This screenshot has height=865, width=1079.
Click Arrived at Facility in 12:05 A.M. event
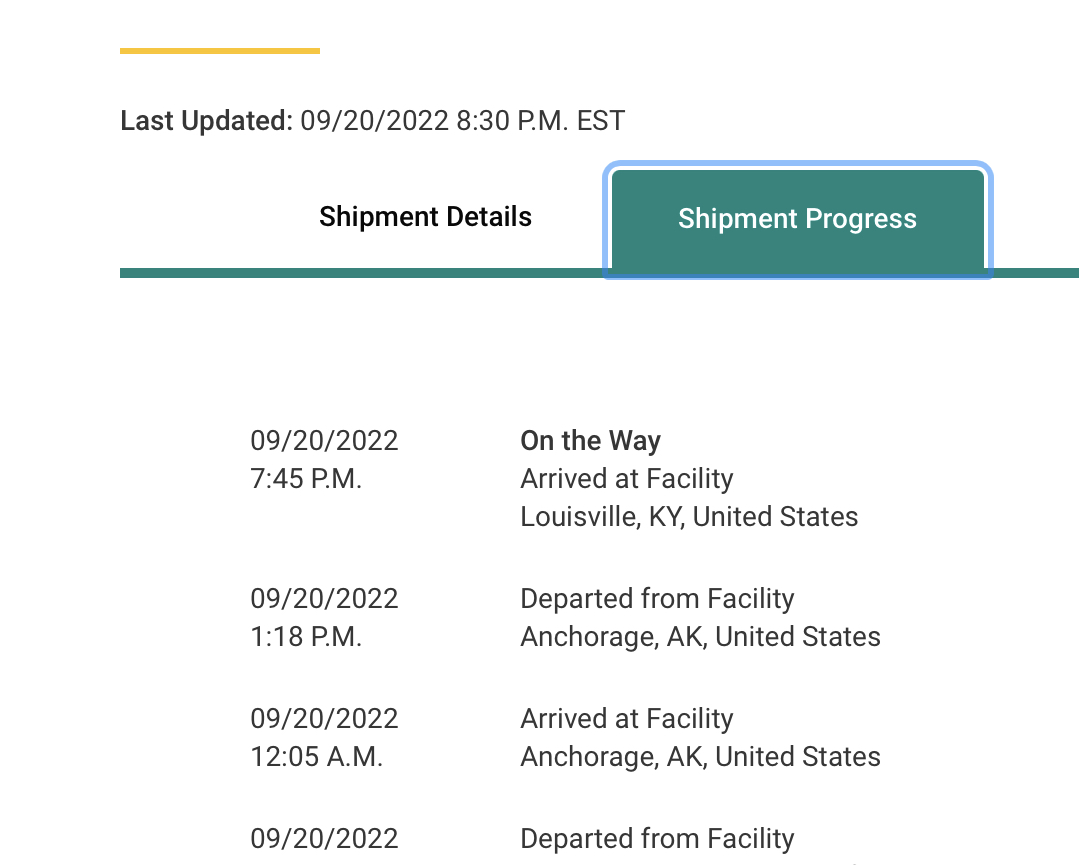(627, 719)
